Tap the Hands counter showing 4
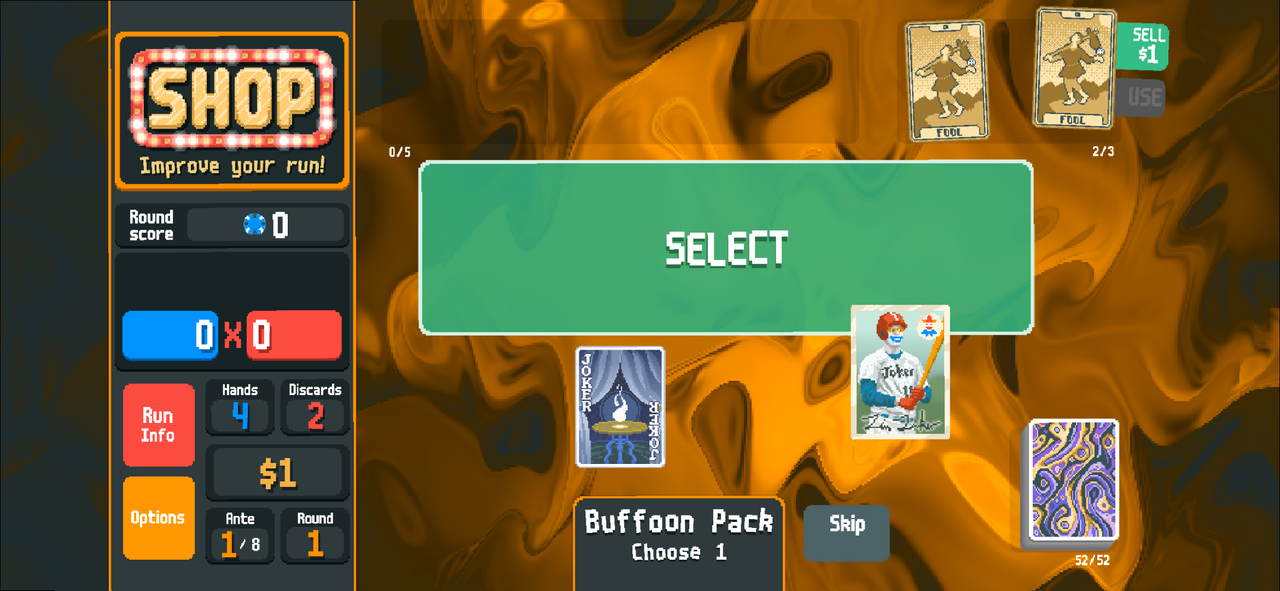This screenshot has width=1280, height=591. (240, 407)
